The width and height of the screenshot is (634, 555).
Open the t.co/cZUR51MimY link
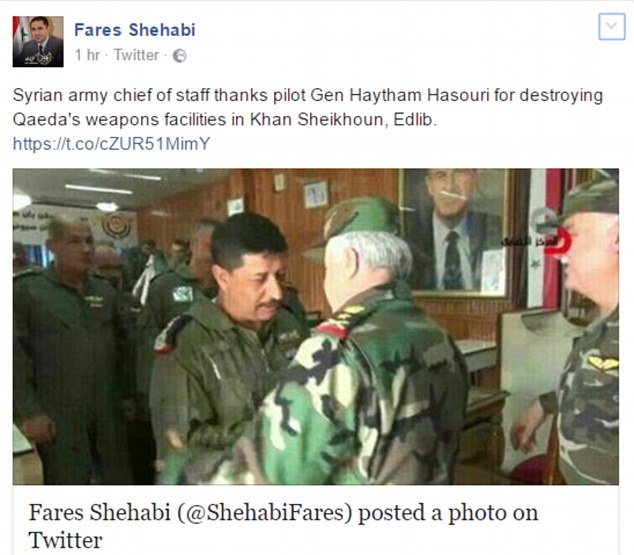(112, 143)
